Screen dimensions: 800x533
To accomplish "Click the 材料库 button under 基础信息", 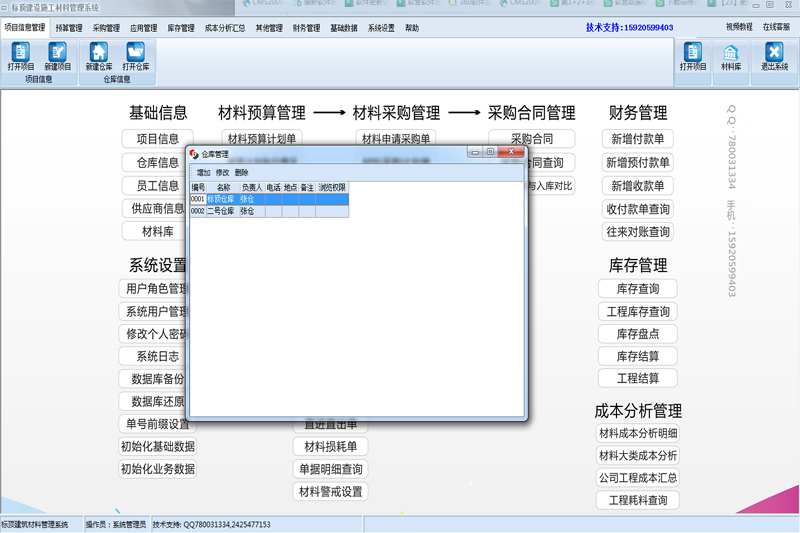I will [x=155, y=232].
